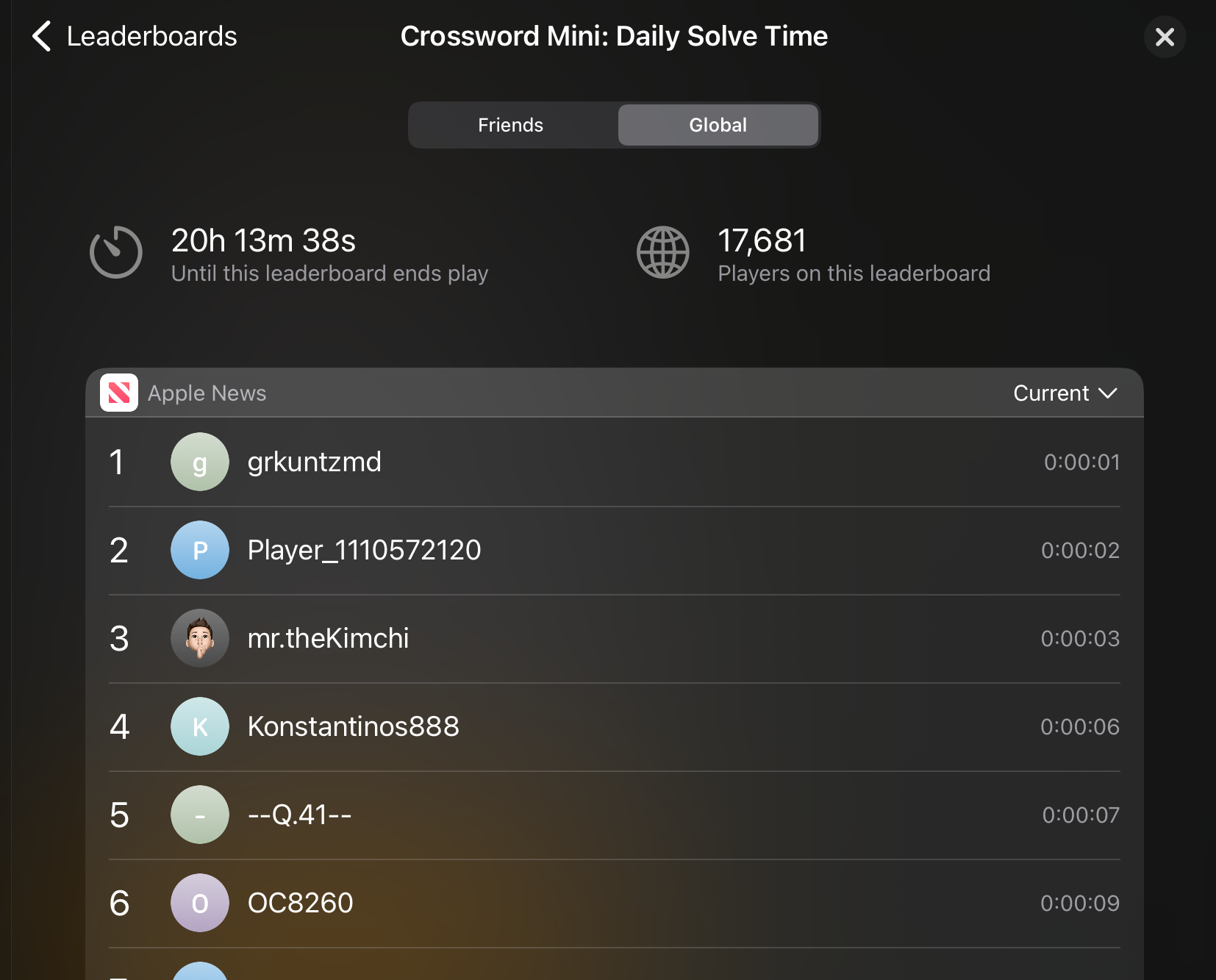1216x980 pixels.
Task: Enable the Global leaderboard view
Action: 718,124
